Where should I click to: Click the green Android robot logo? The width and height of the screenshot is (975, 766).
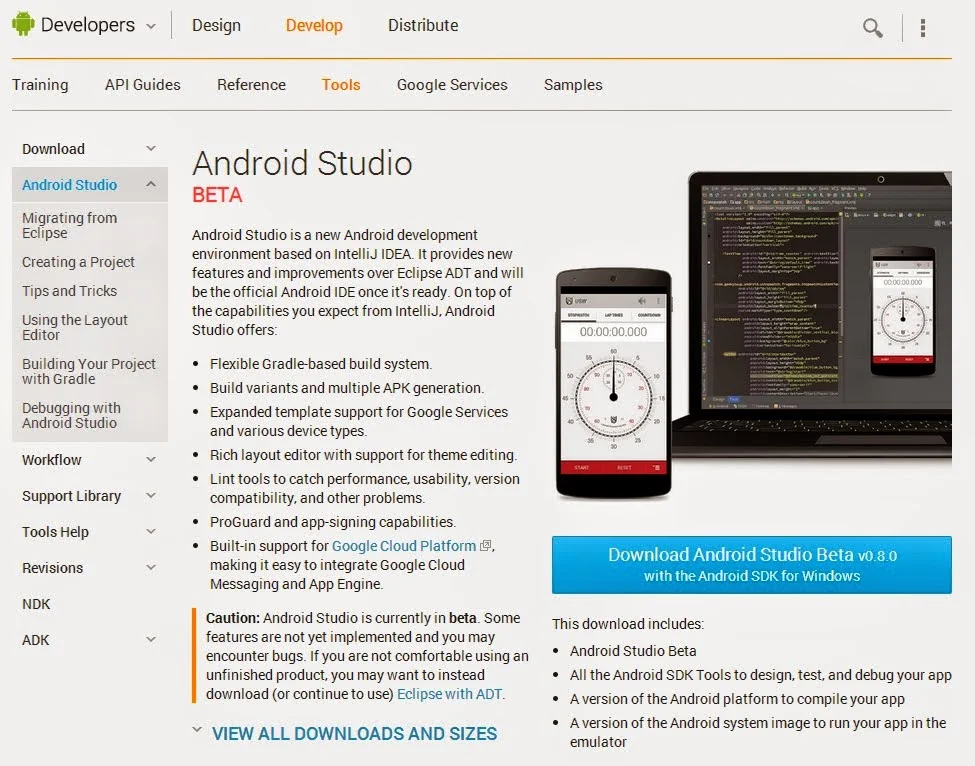pyautogui.click(x=23, y=24)
